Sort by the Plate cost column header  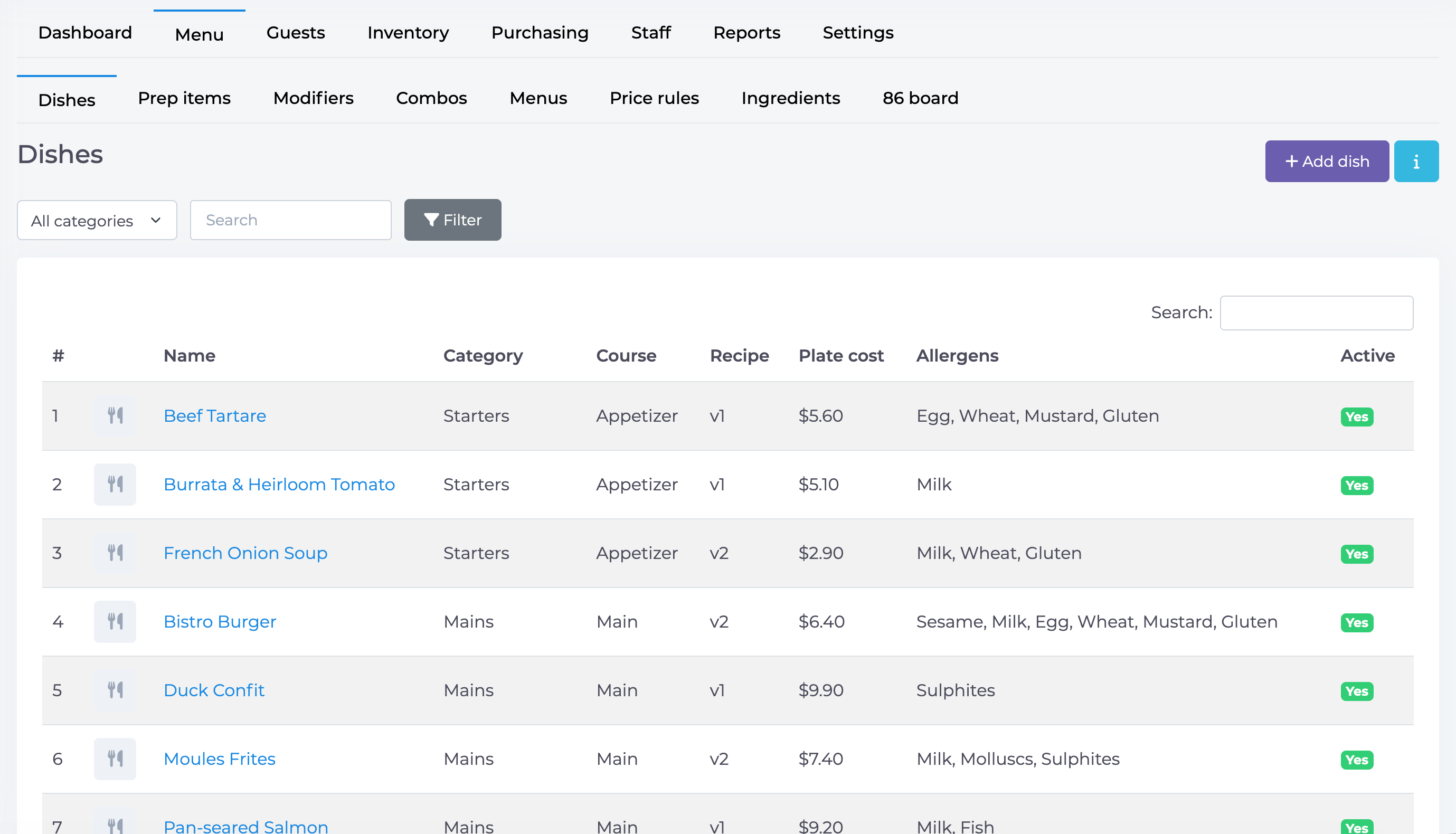click(841, 356)
